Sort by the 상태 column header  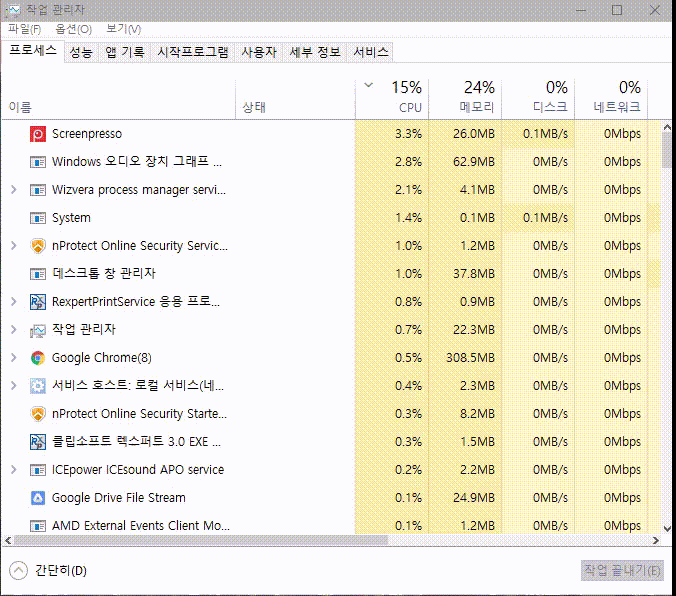tap(295, 98)
